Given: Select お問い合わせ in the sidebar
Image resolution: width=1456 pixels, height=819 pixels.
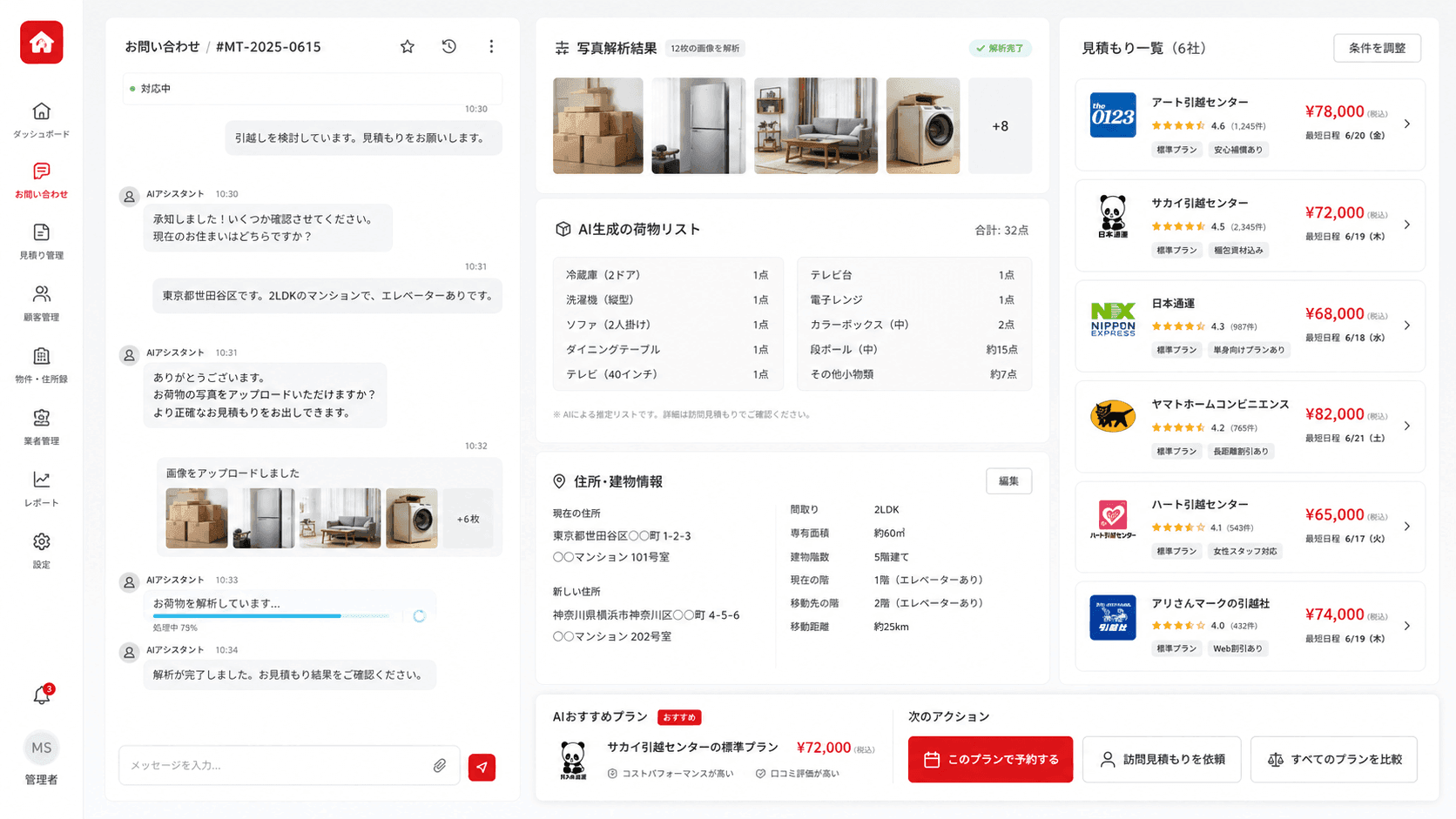Looking at the screenshot, I should tap(41, 180).
